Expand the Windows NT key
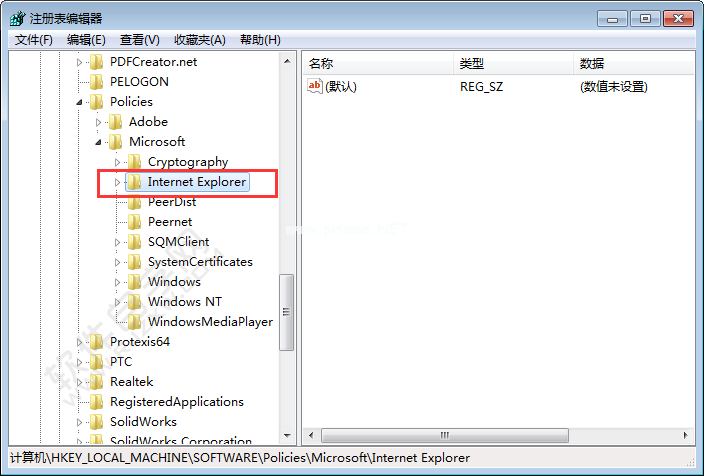This screenshot has width=704, height=476. point(117,302)
